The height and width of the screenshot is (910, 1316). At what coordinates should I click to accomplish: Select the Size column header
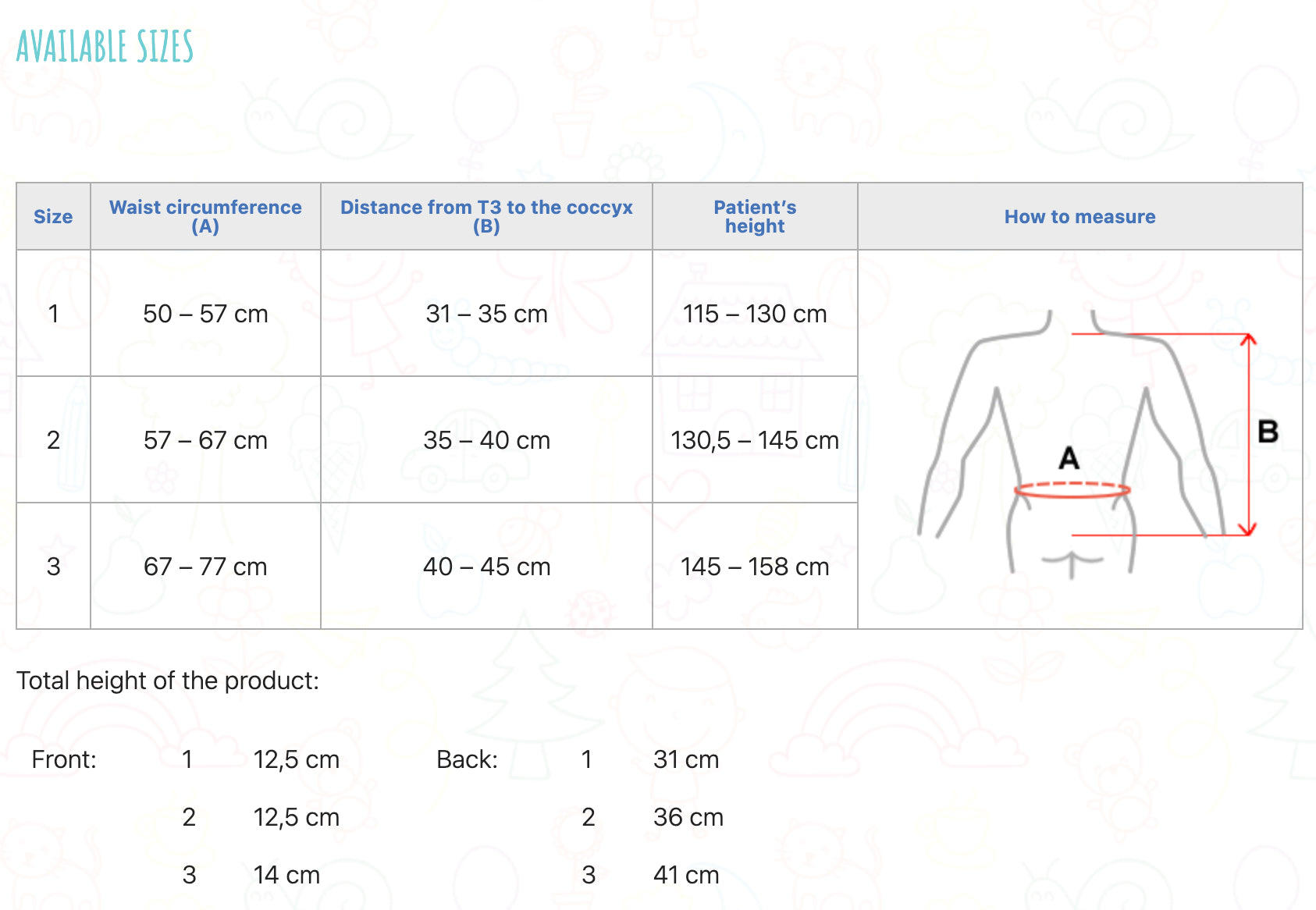pyautogui.click(x=53, y=217)
